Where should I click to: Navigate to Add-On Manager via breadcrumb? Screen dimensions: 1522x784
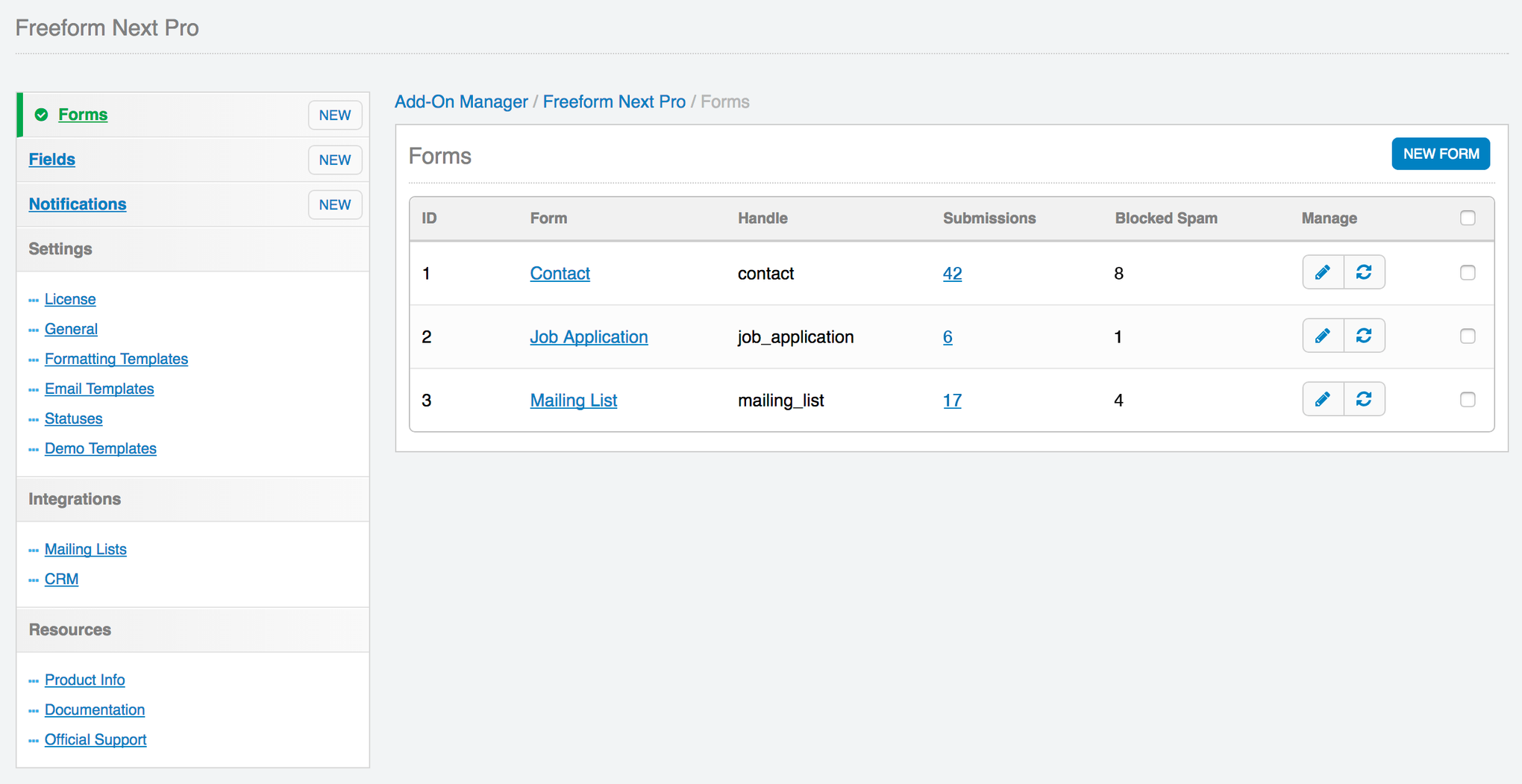[461, 101]
